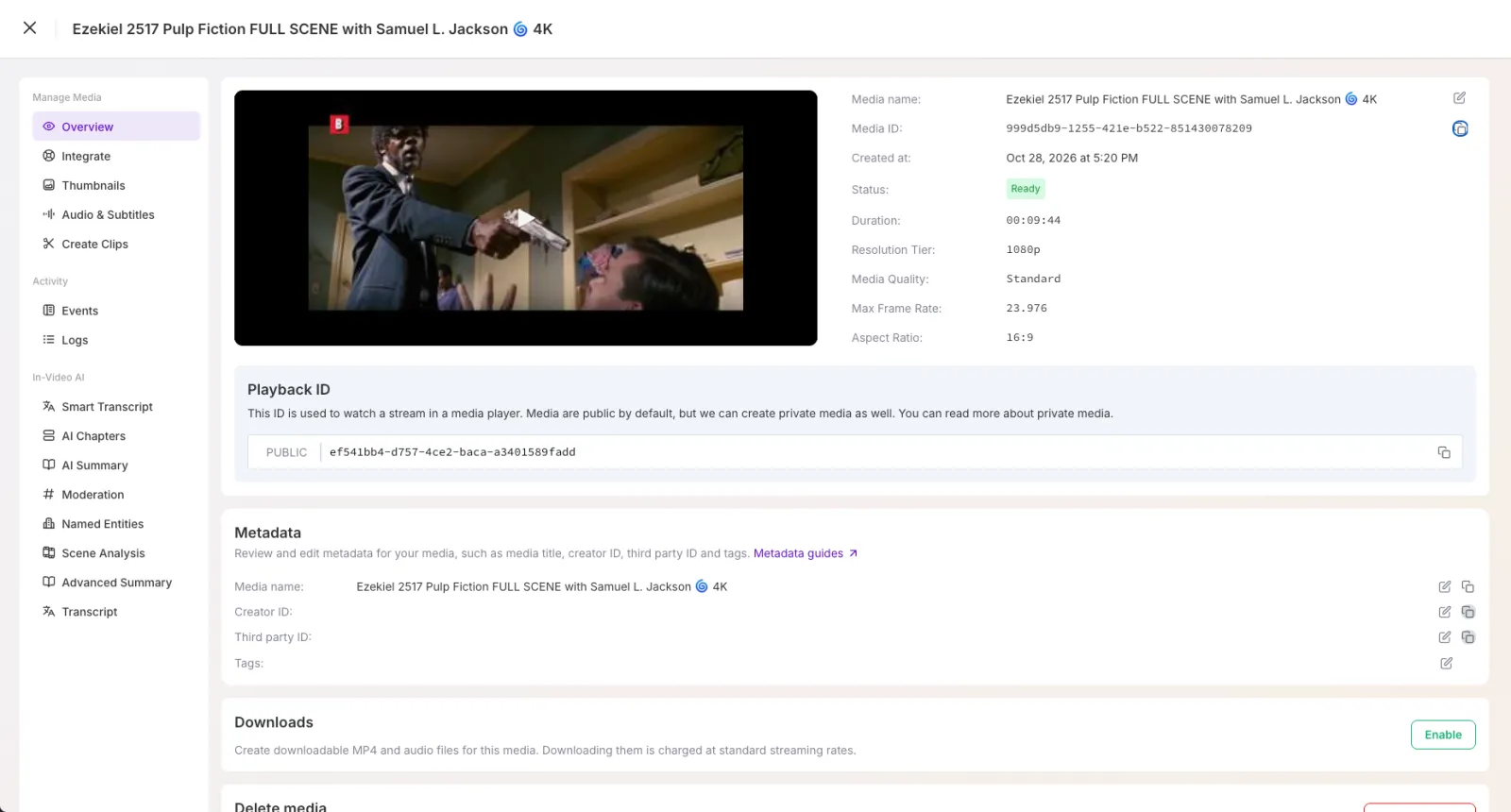The height and width of the screenshot is (812, 1511).
Task: Copy the Third party ID value
Action: click(x=1468, y=637)
